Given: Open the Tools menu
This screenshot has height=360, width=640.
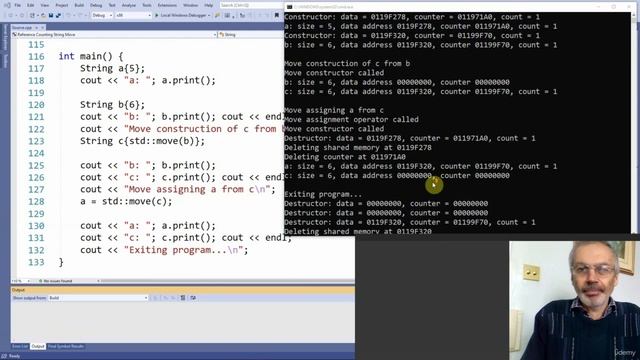Looking at the screenshot, I should pyautogui.click(x=147, y=5).
